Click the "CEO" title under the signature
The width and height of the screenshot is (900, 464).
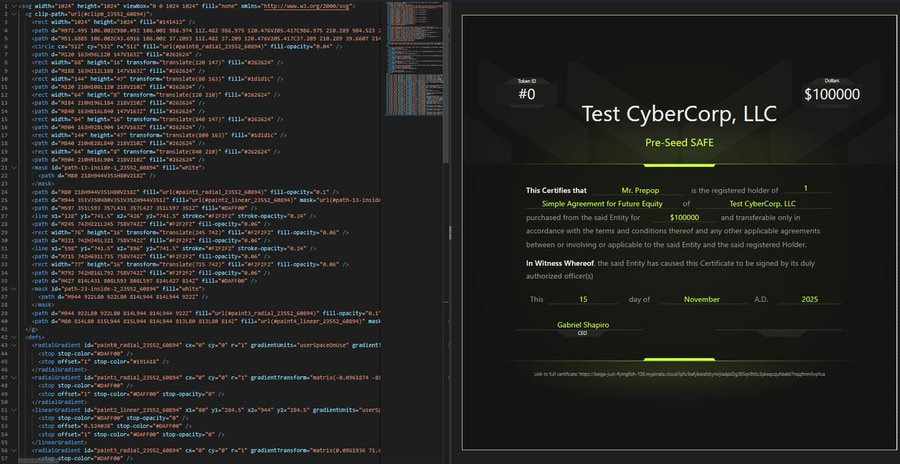pos(582,333)
